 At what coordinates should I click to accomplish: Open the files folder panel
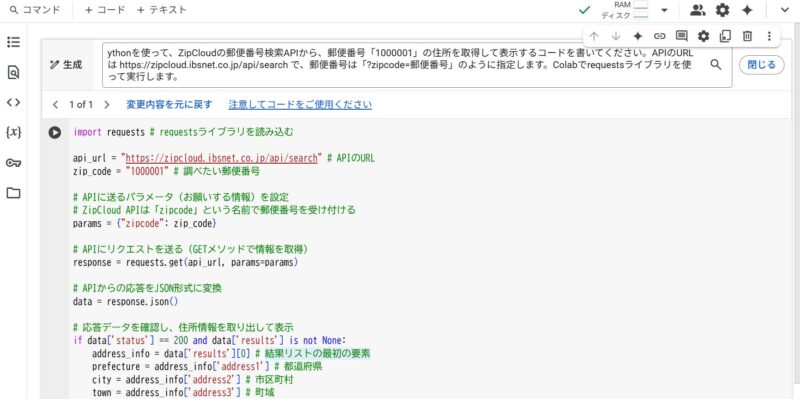(13, 193)
